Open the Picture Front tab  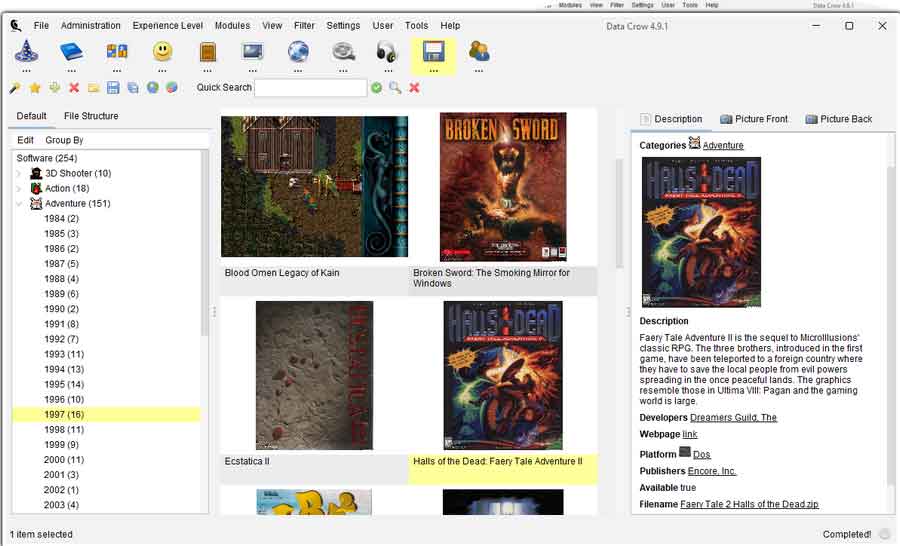(x=754, y=119)
